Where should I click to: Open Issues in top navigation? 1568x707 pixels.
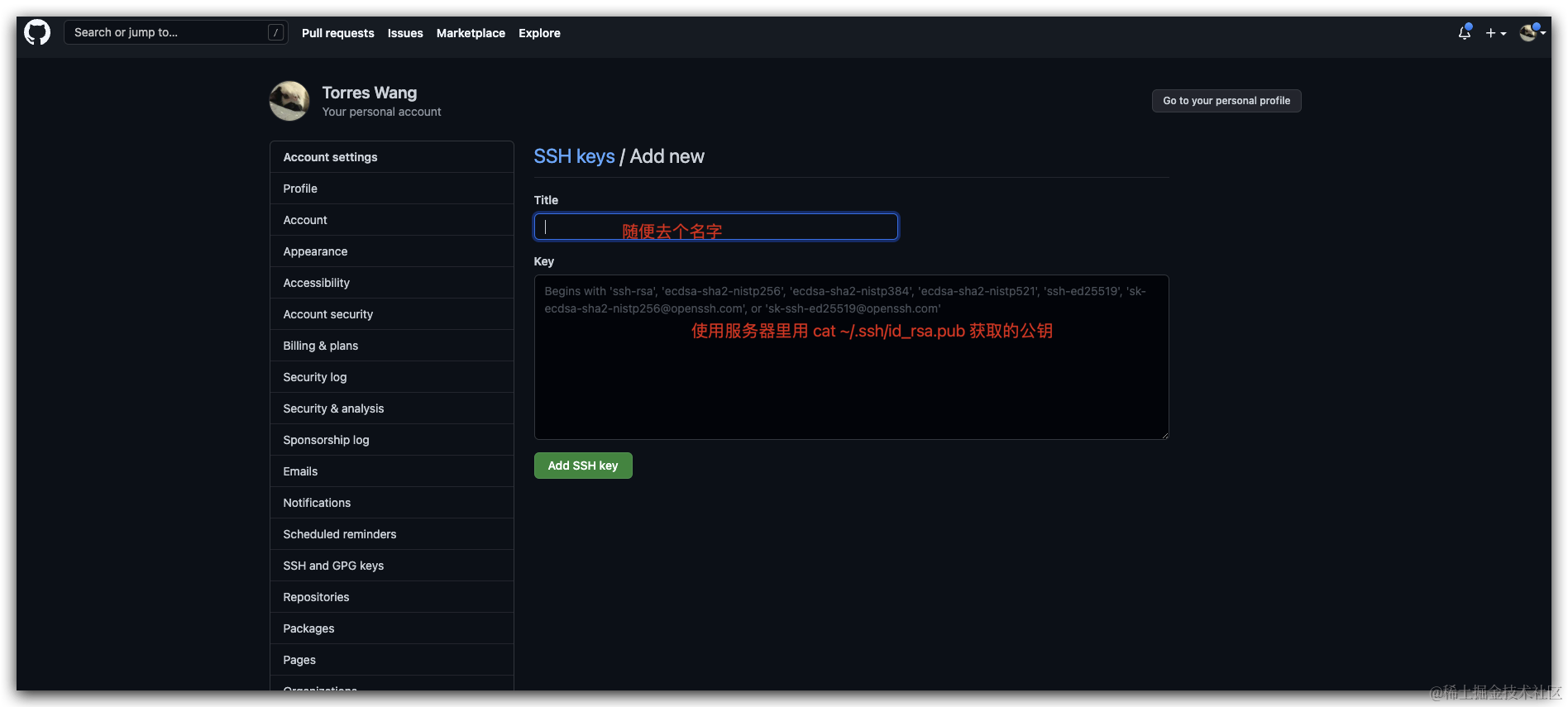pyautogui.click(x=405, y=33)
